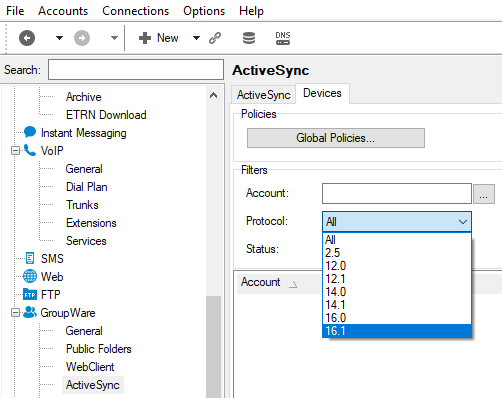This screenshot has height=398, width=502.
Task: Select General under VoIP
Action: [x=84, y=169]
